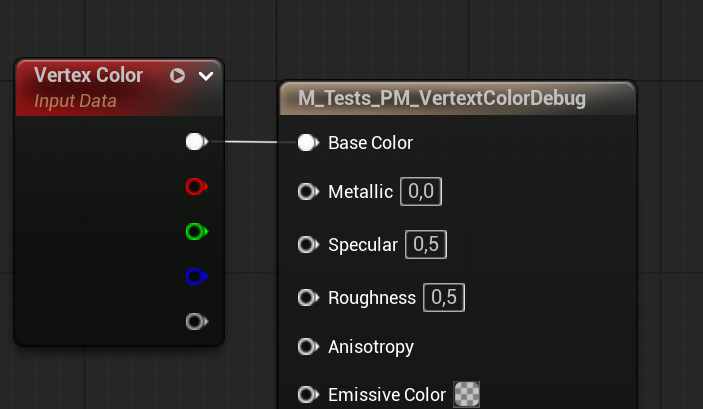The image size is (703, 409).
Task: Select the M_Tests_PM_VertextColorDebug node header
Action: pos(458,98)
